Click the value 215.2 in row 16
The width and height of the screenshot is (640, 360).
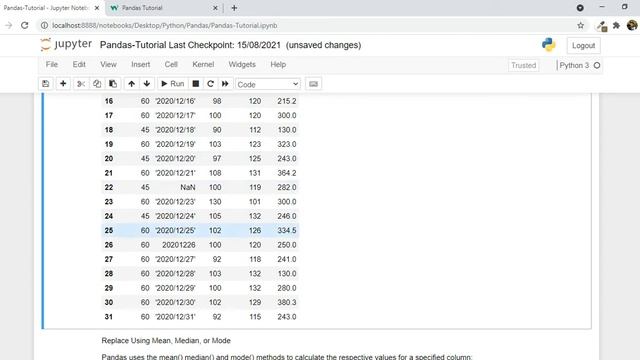287,101
